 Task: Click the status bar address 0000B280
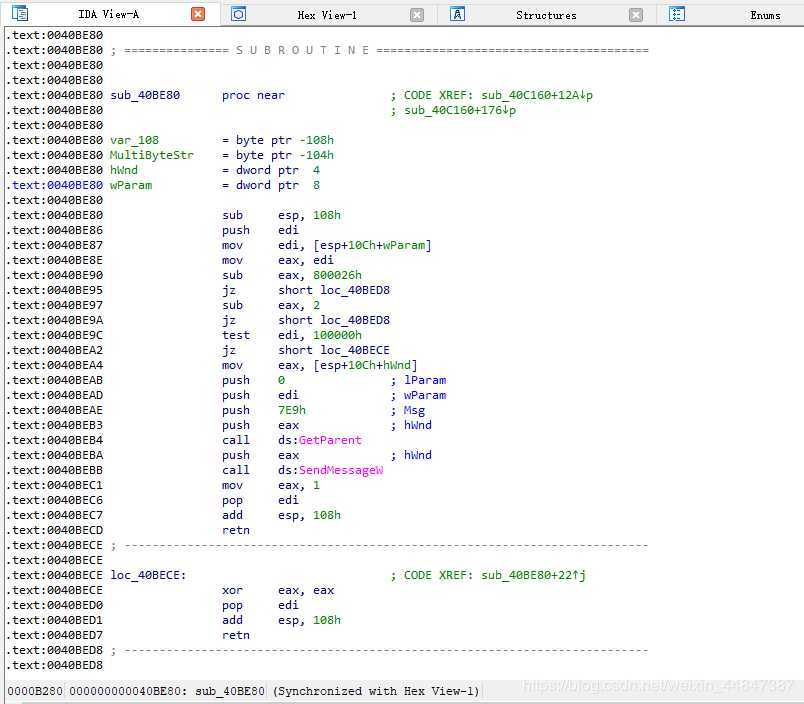tap(35, 691)
